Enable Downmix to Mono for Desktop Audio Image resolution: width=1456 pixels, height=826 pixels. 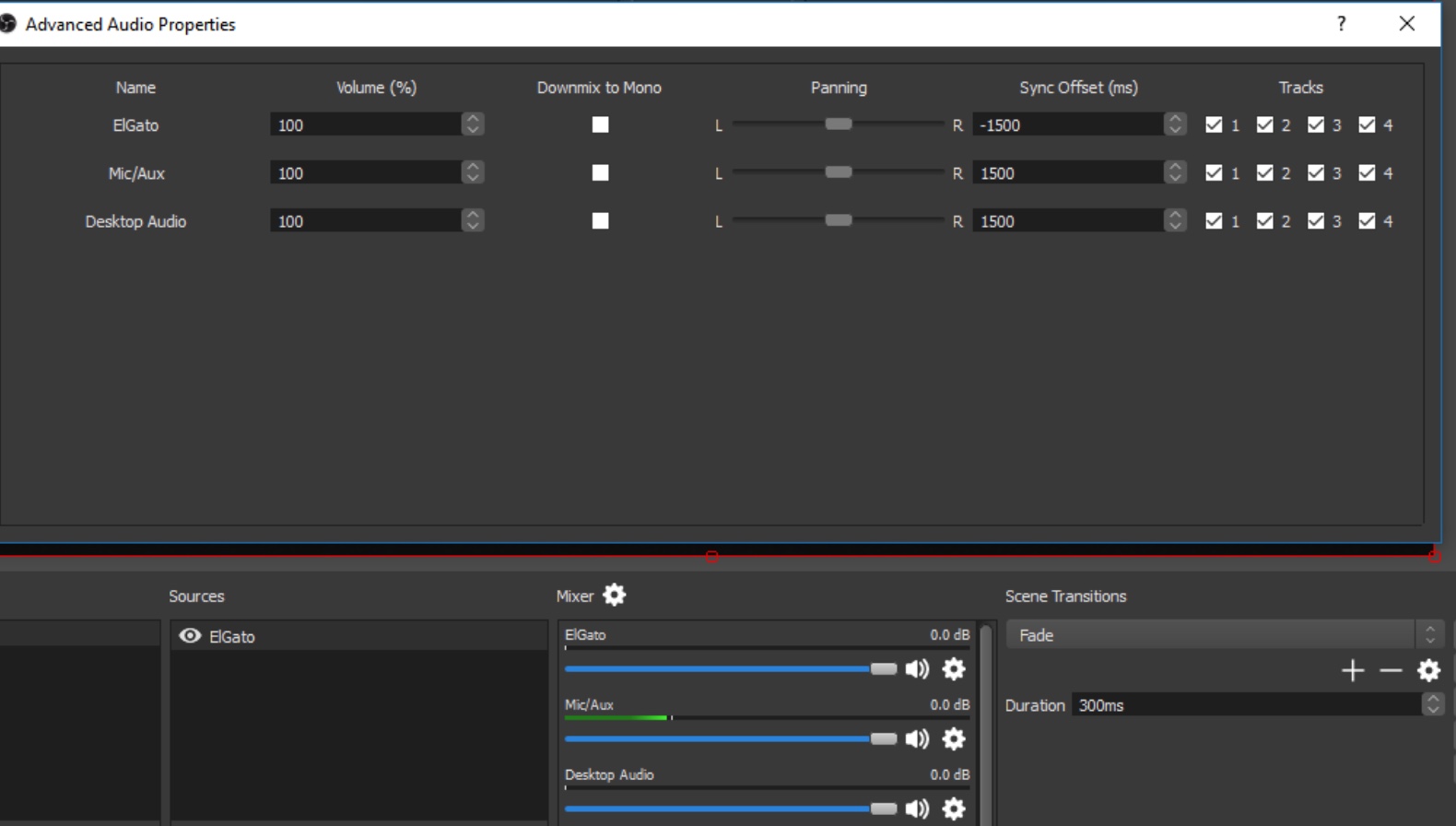click(x=600, y=221)
